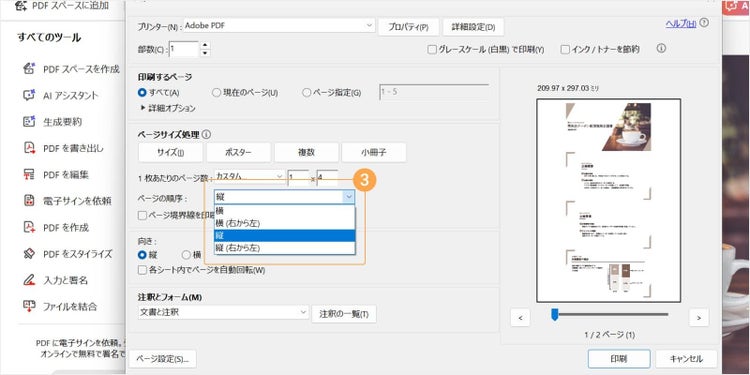This screenshot has width=750, height=375.
Task: Click the プロパティ button
Action: pyautogui.click(x=408, y=27)
